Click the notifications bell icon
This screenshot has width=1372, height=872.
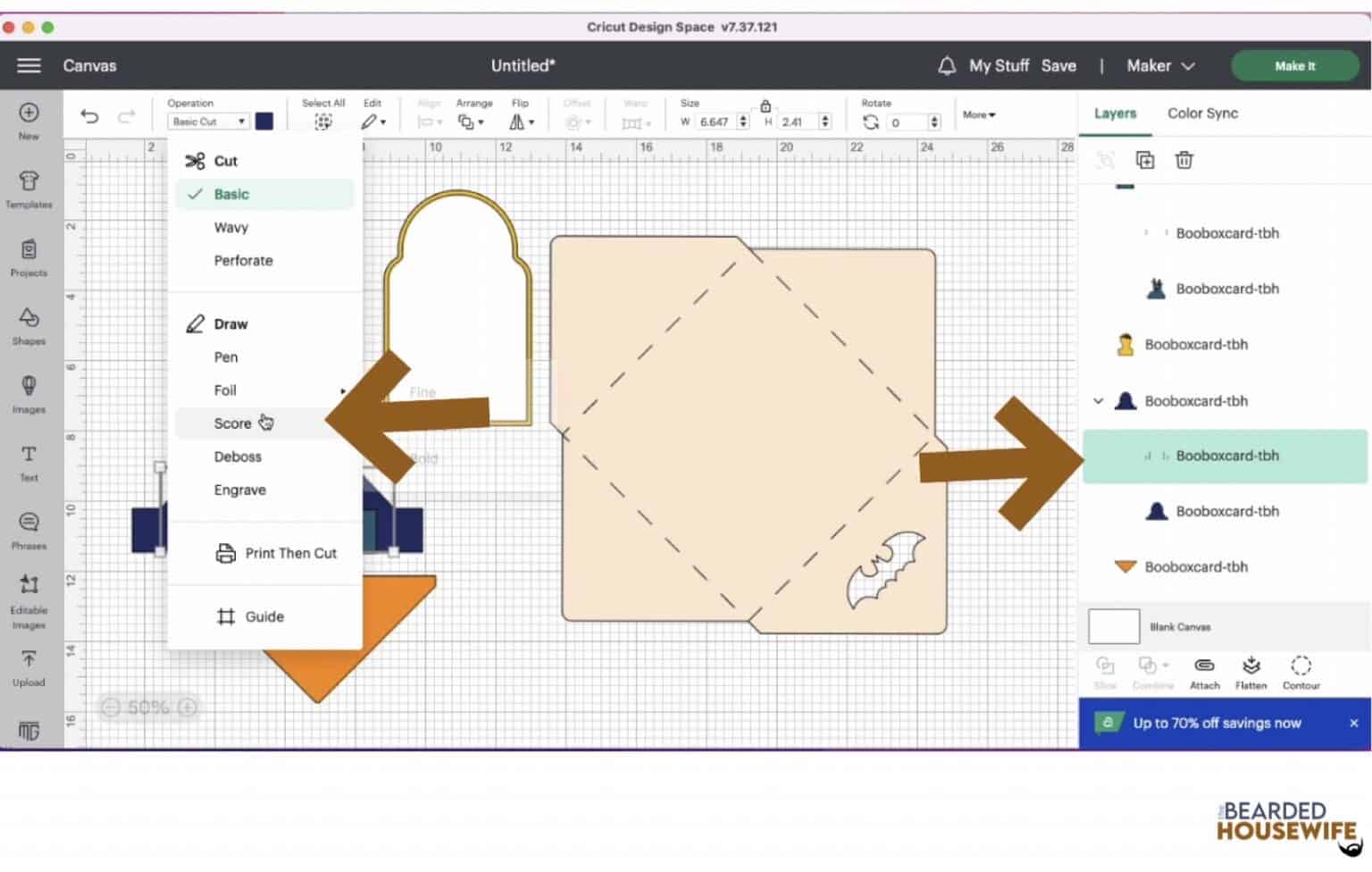[x=946, y=66]
